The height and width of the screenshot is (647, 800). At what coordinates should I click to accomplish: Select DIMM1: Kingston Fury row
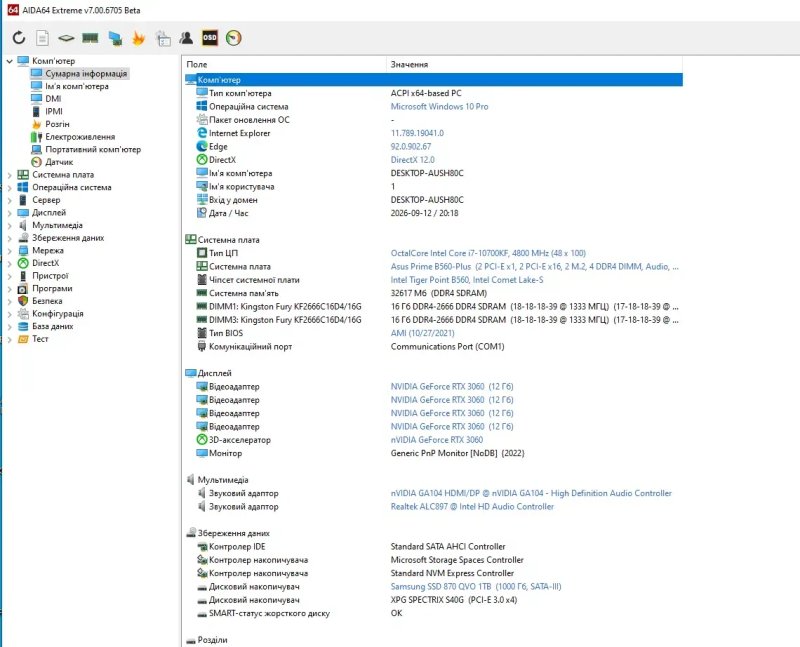(434, 307)
